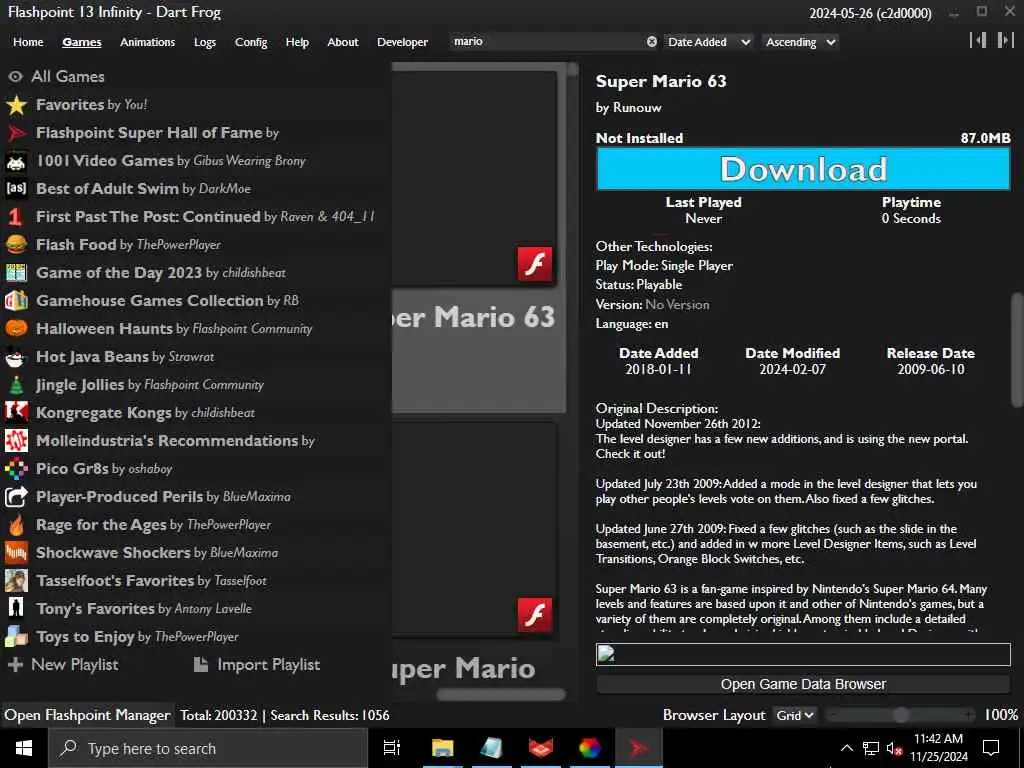Open Game Data Browser
Image resolution: width=1024 pixels, height=768 pixels.
coord(803,684)
